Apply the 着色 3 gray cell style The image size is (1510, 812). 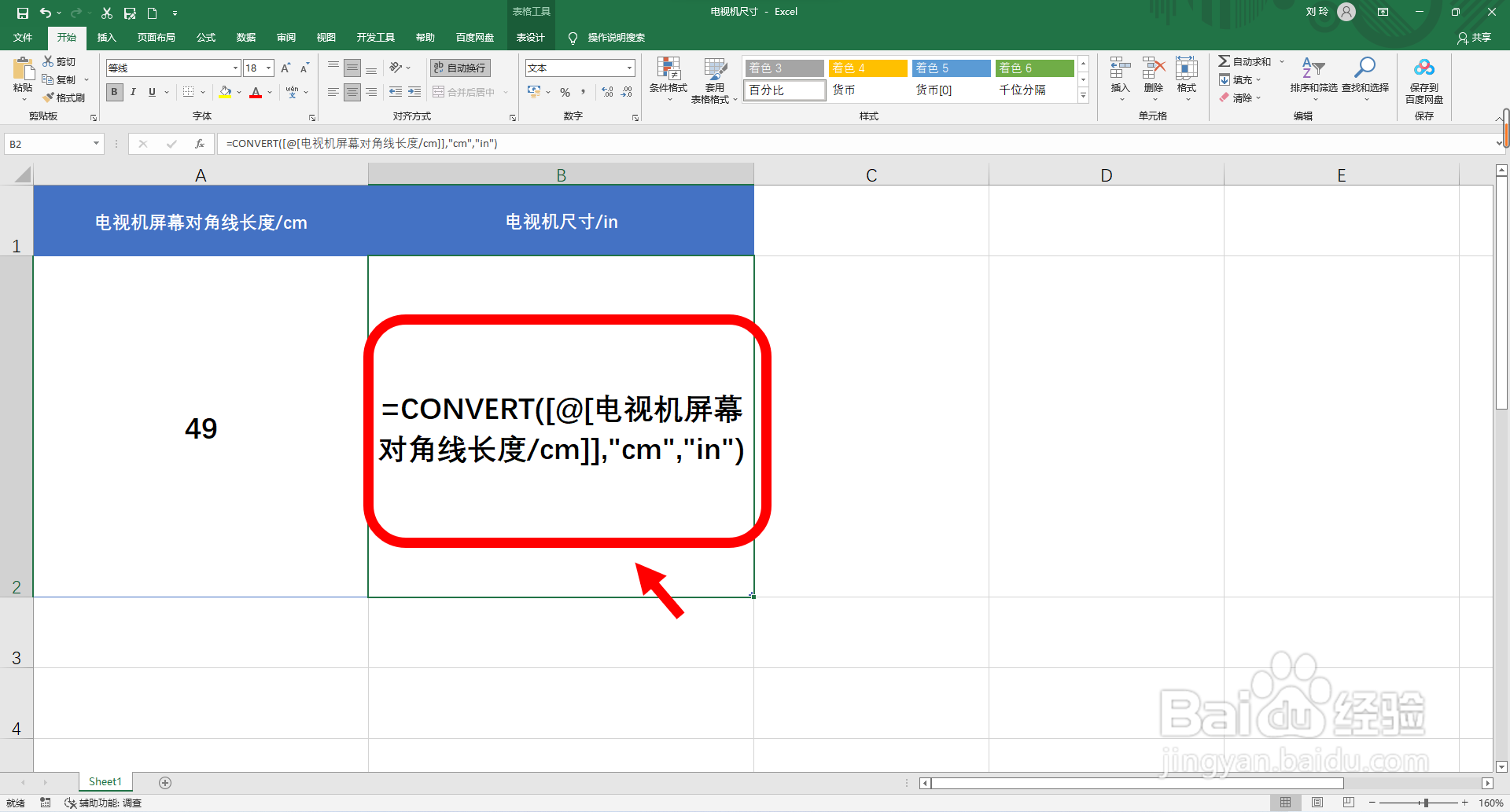784,68
